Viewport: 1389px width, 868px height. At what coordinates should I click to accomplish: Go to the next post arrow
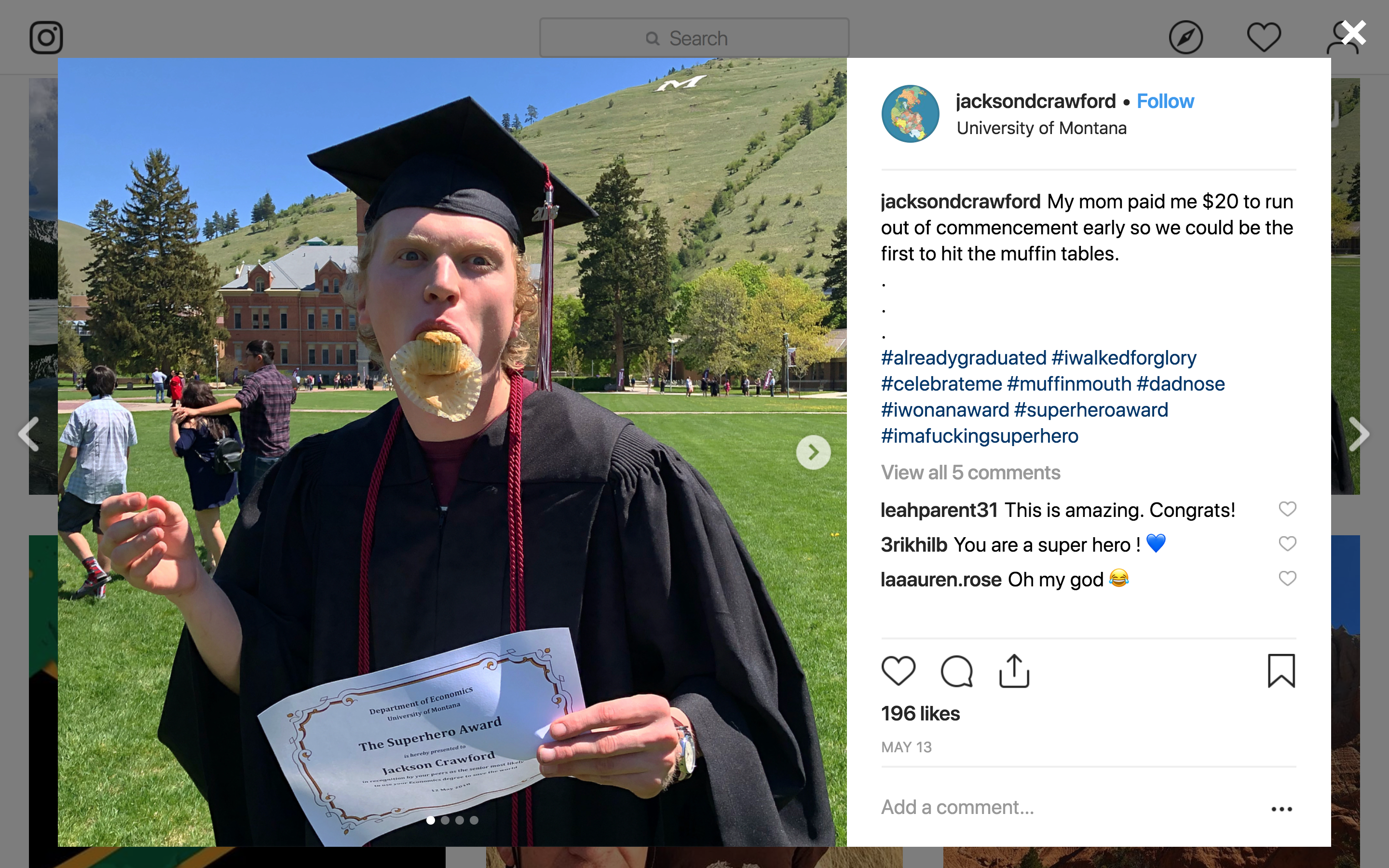1359,434
